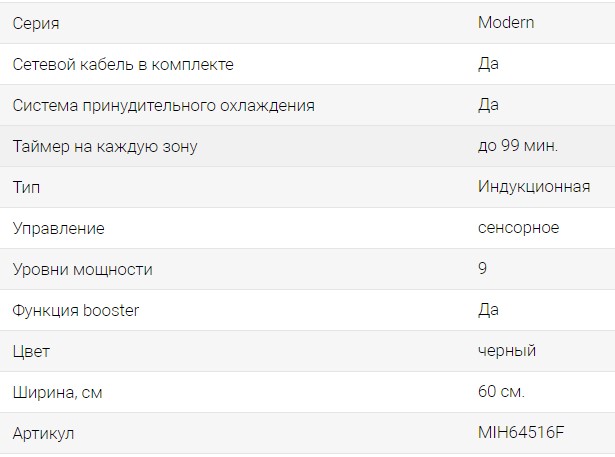Click the 'Тип' row label

pyautogui.click(x=27, y=187)
